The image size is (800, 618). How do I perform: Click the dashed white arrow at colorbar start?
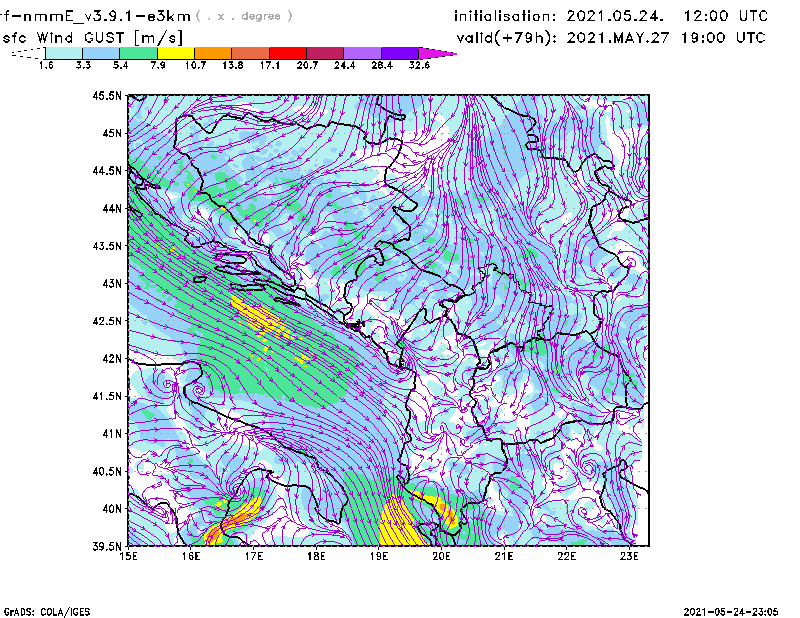coord(29,53)
